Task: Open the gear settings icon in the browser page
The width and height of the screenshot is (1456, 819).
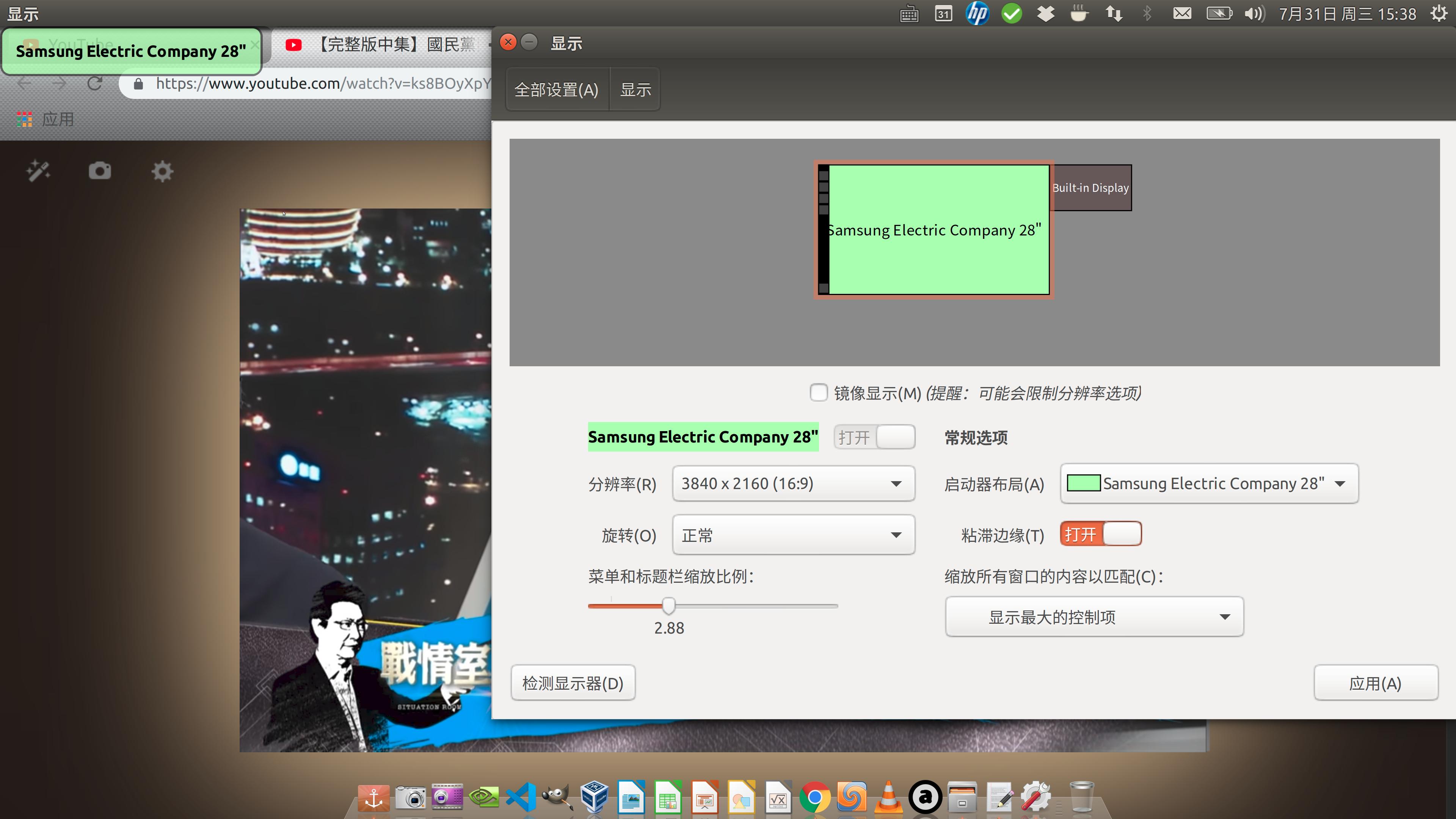Action: click(162, 171)
